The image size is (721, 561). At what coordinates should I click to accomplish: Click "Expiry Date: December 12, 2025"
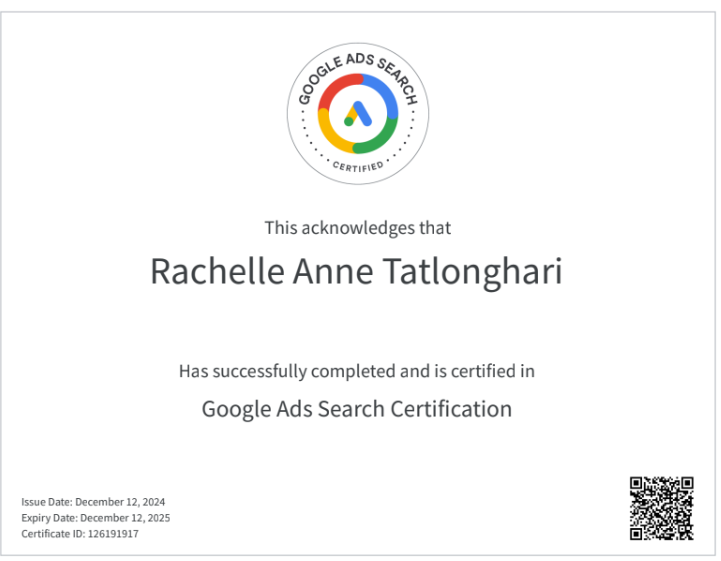(96, 518)
